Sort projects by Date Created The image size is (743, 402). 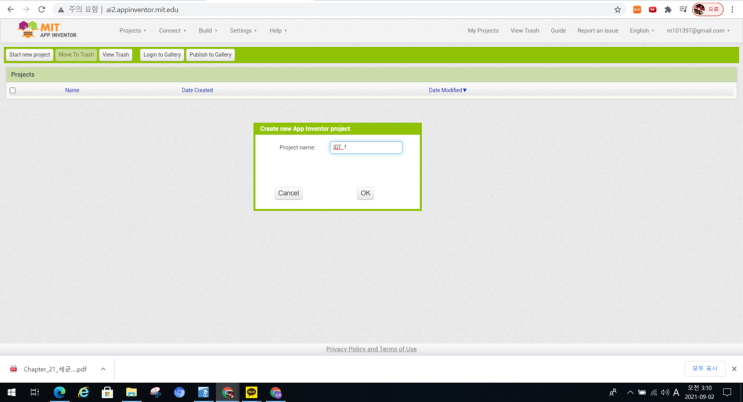click(197, 90)
